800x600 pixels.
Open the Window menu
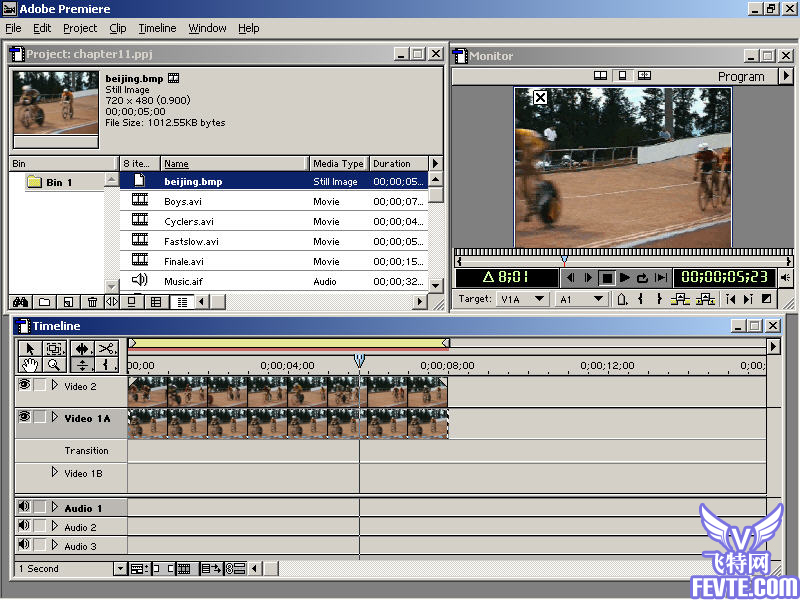point(207,29)
